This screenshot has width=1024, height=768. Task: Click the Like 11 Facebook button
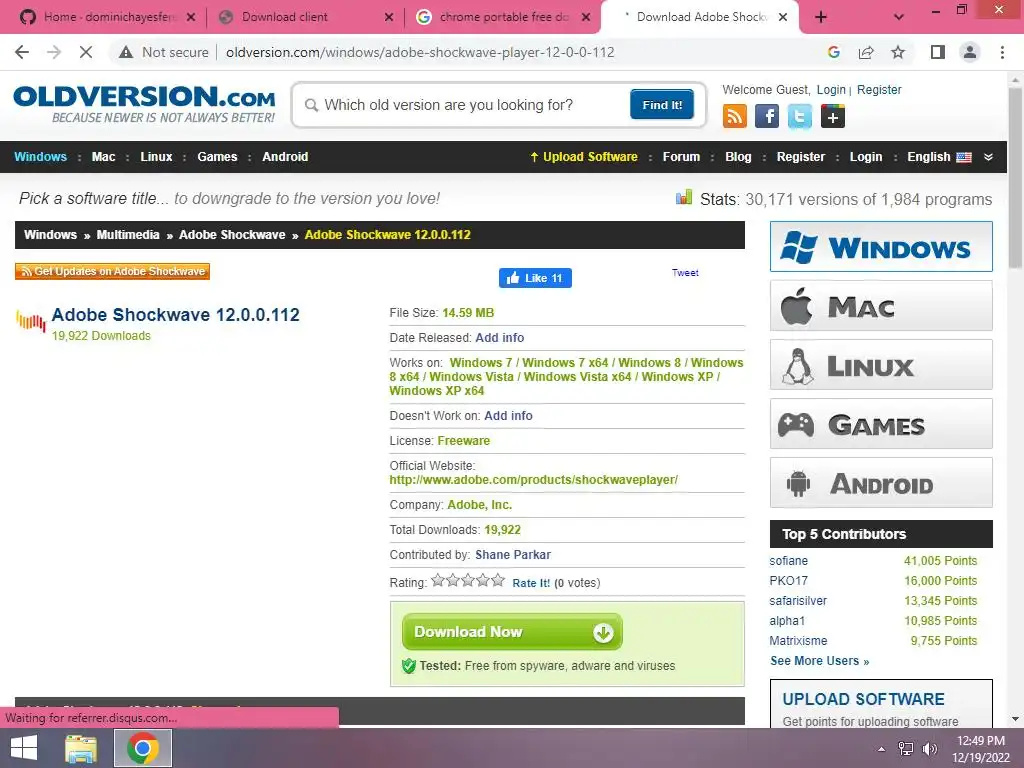[x=535, y=278]
